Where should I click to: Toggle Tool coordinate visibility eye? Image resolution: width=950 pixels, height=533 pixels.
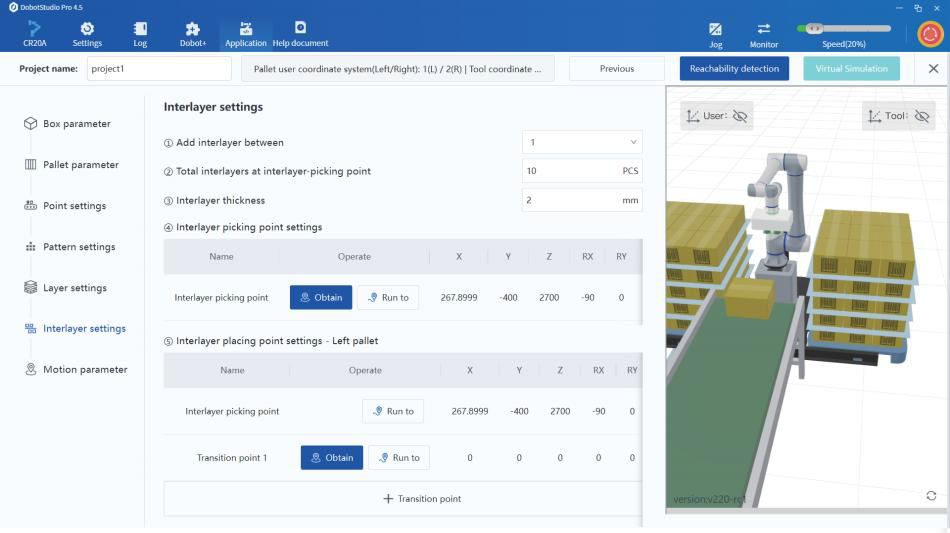point(921,116)
